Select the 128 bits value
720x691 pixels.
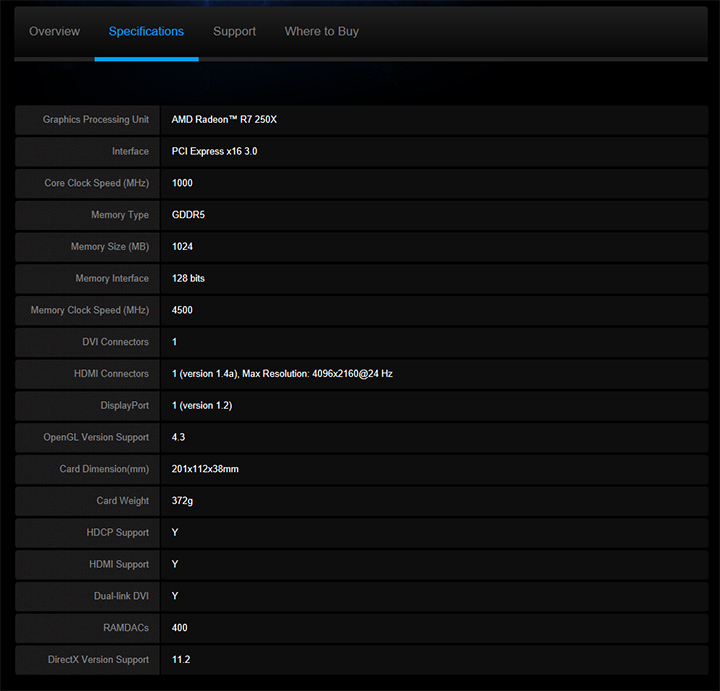click(188, 278)
